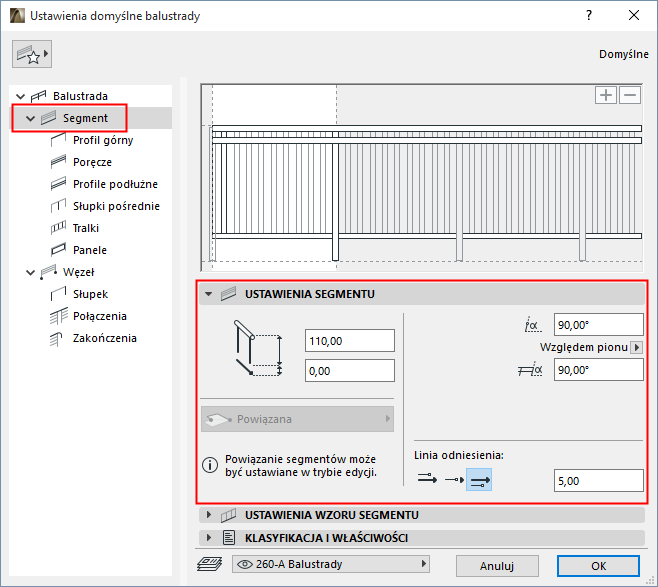The image size is (658, 587).
Task: Click the Segment icon in tree
Action: (48, 118)
